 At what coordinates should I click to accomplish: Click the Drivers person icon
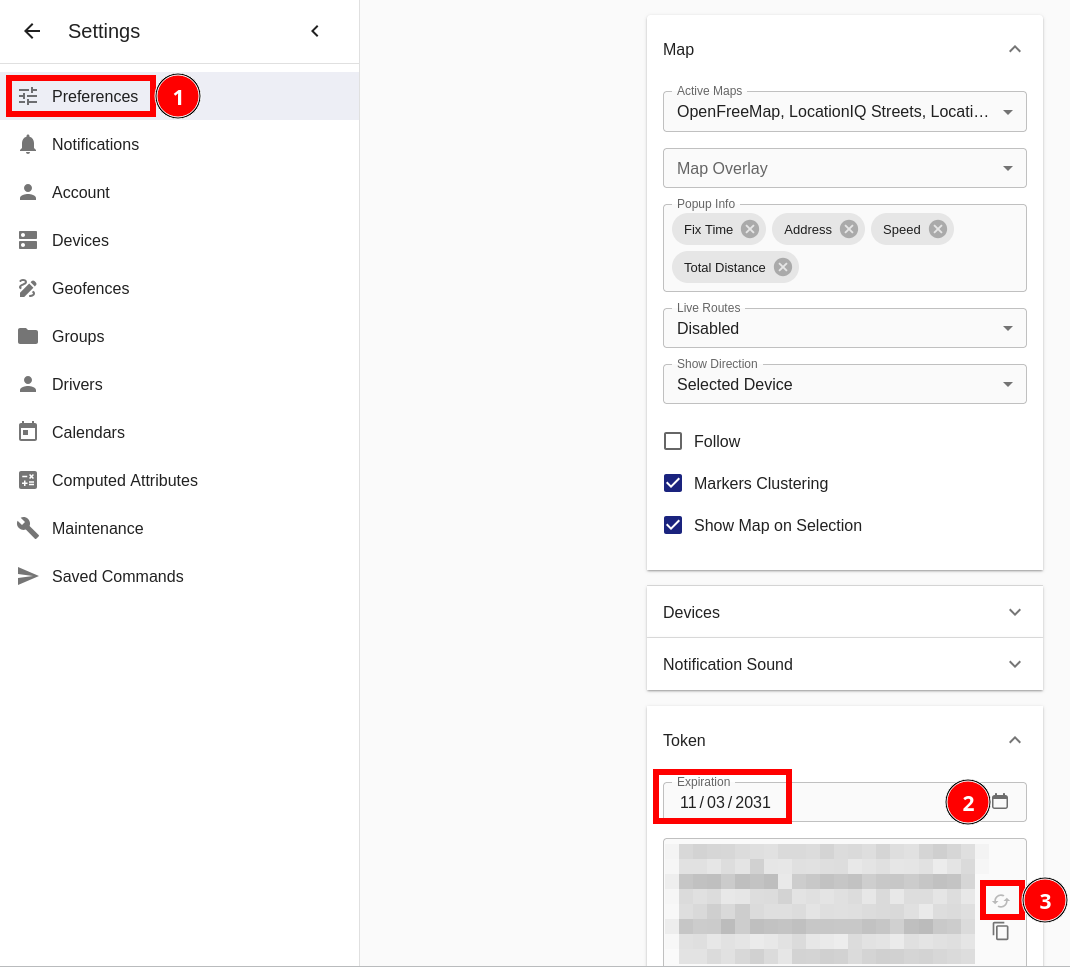tap(28, 384)
